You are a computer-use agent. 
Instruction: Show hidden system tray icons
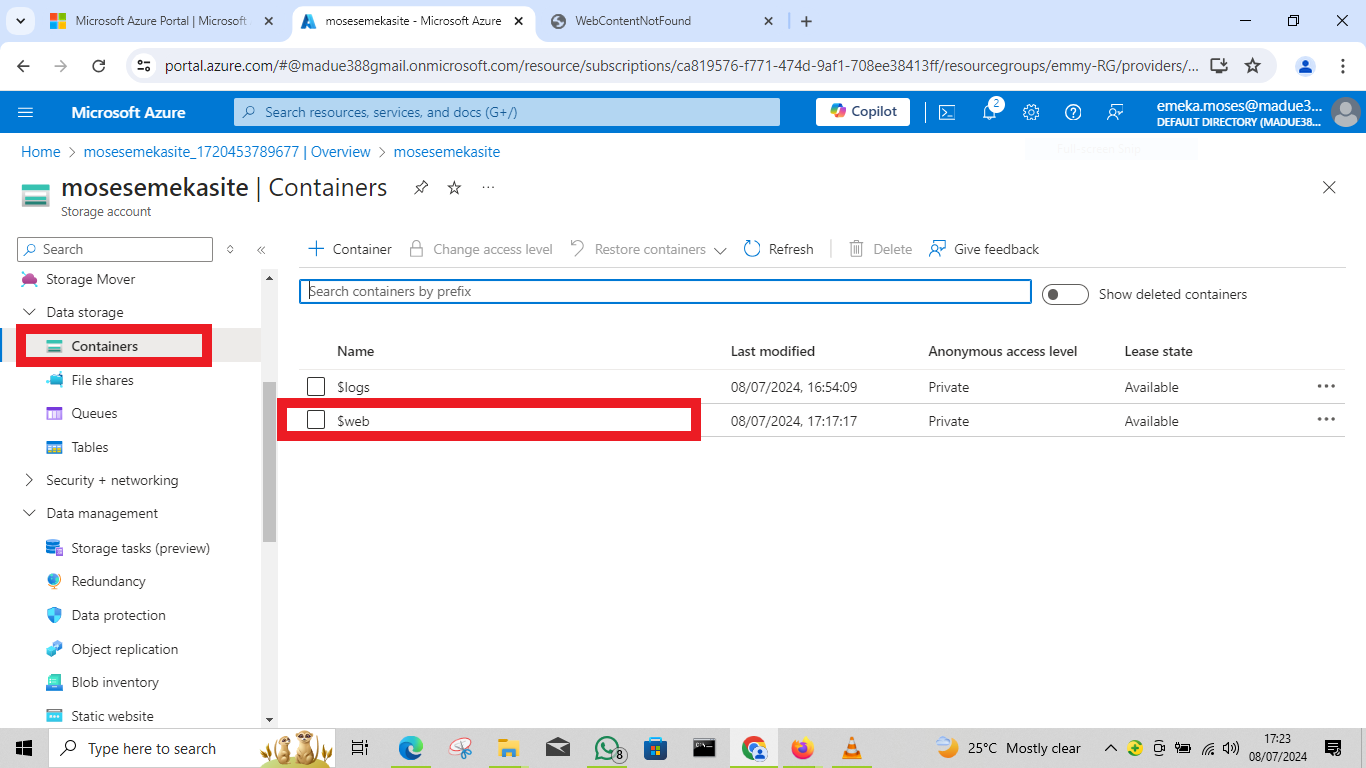(1110, 748)
